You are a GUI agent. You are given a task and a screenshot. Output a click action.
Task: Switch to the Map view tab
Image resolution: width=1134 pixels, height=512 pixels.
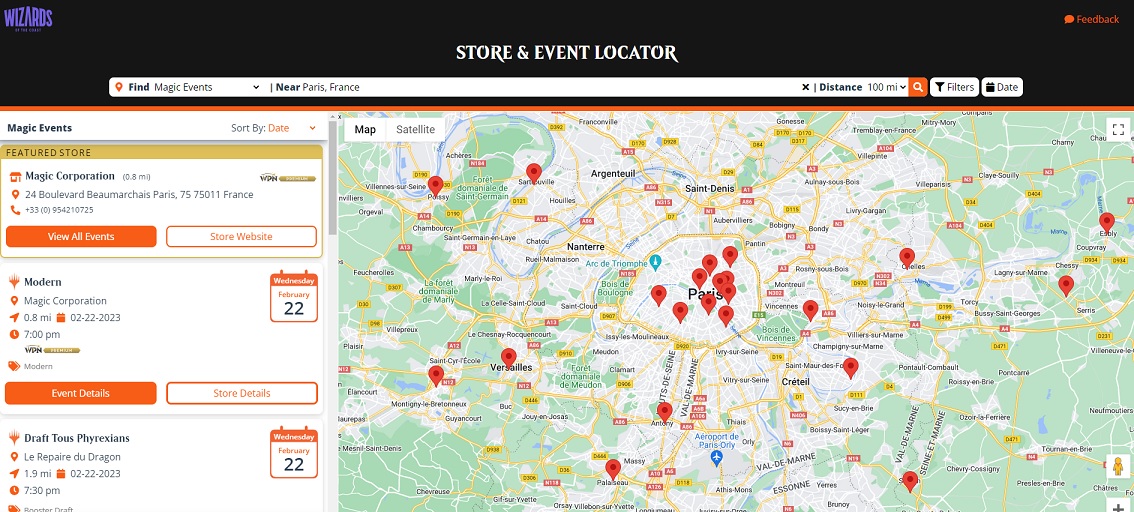(x=365, y=129)
